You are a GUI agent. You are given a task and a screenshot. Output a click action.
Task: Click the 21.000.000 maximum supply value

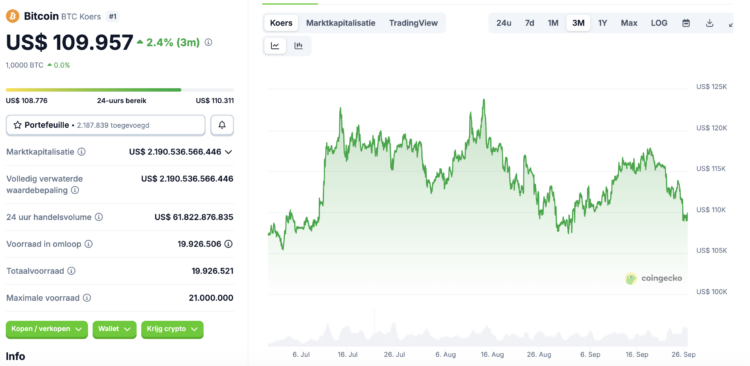coord(211,298)
